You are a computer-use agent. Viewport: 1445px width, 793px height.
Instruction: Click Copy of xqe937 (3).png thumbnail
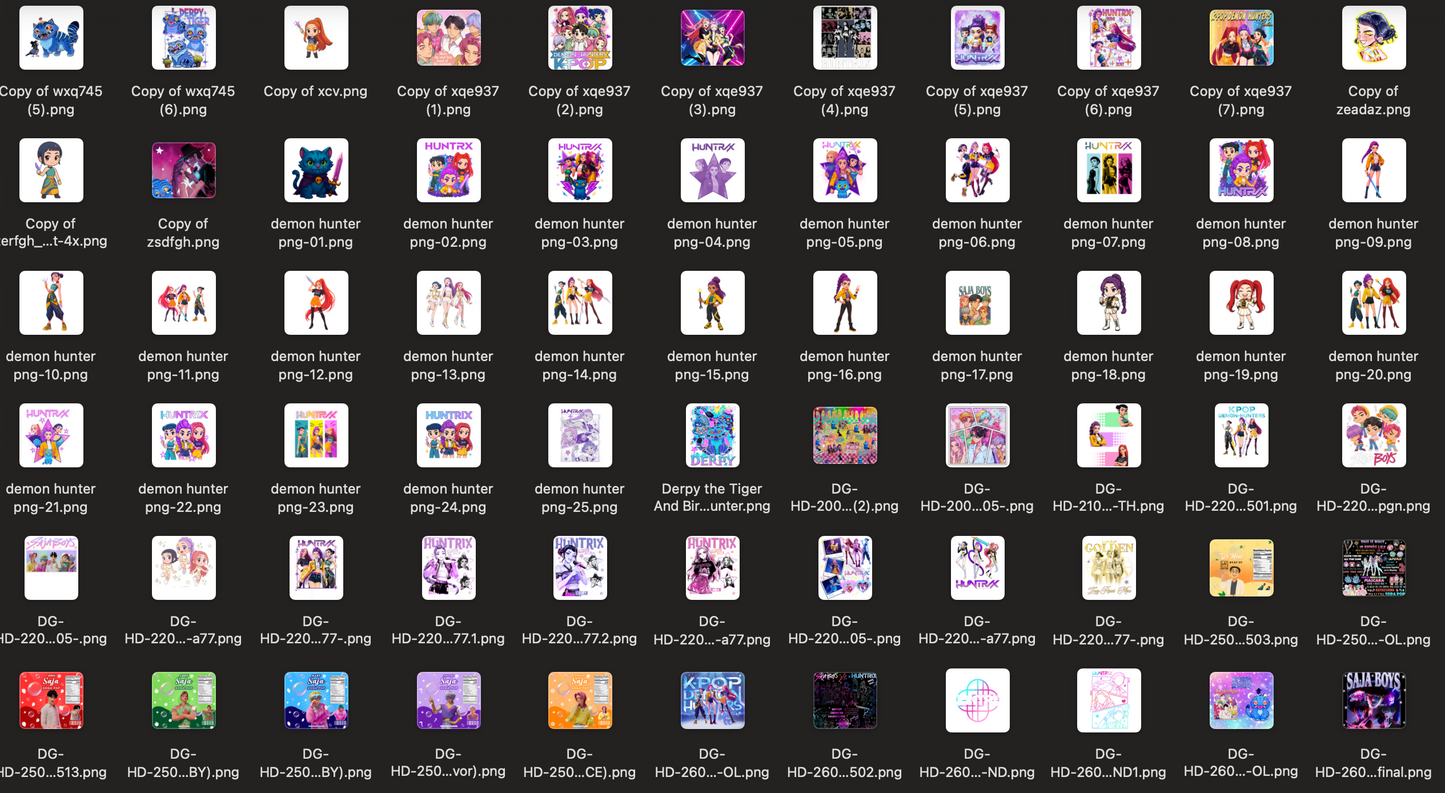(x=712, y=37)
